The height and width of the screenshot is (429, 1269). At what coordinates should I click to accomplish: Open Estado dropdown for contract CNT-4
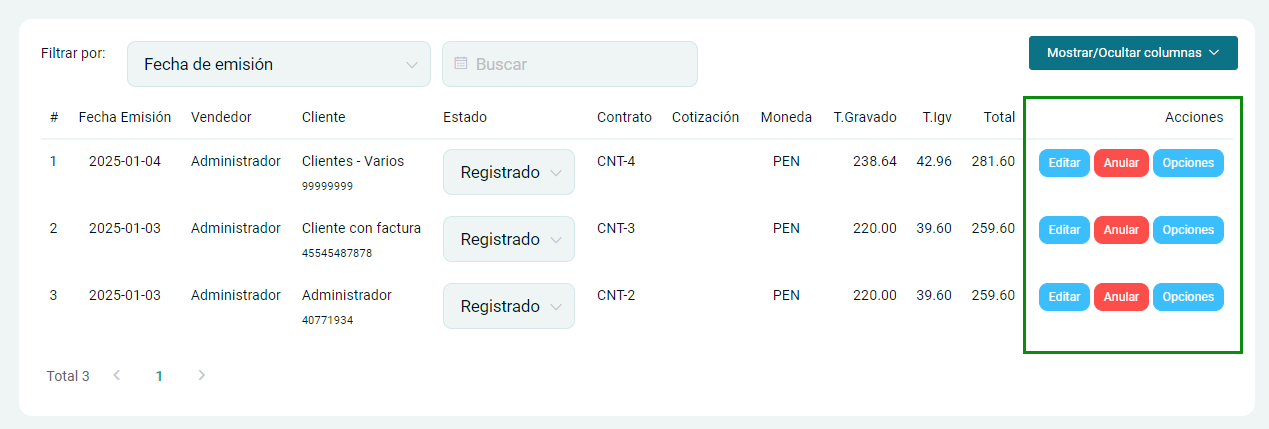pos(508,172)
